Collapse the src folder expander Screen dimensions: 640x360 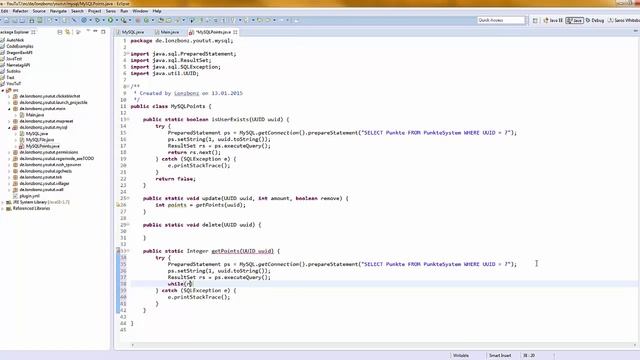click(3, 90)
